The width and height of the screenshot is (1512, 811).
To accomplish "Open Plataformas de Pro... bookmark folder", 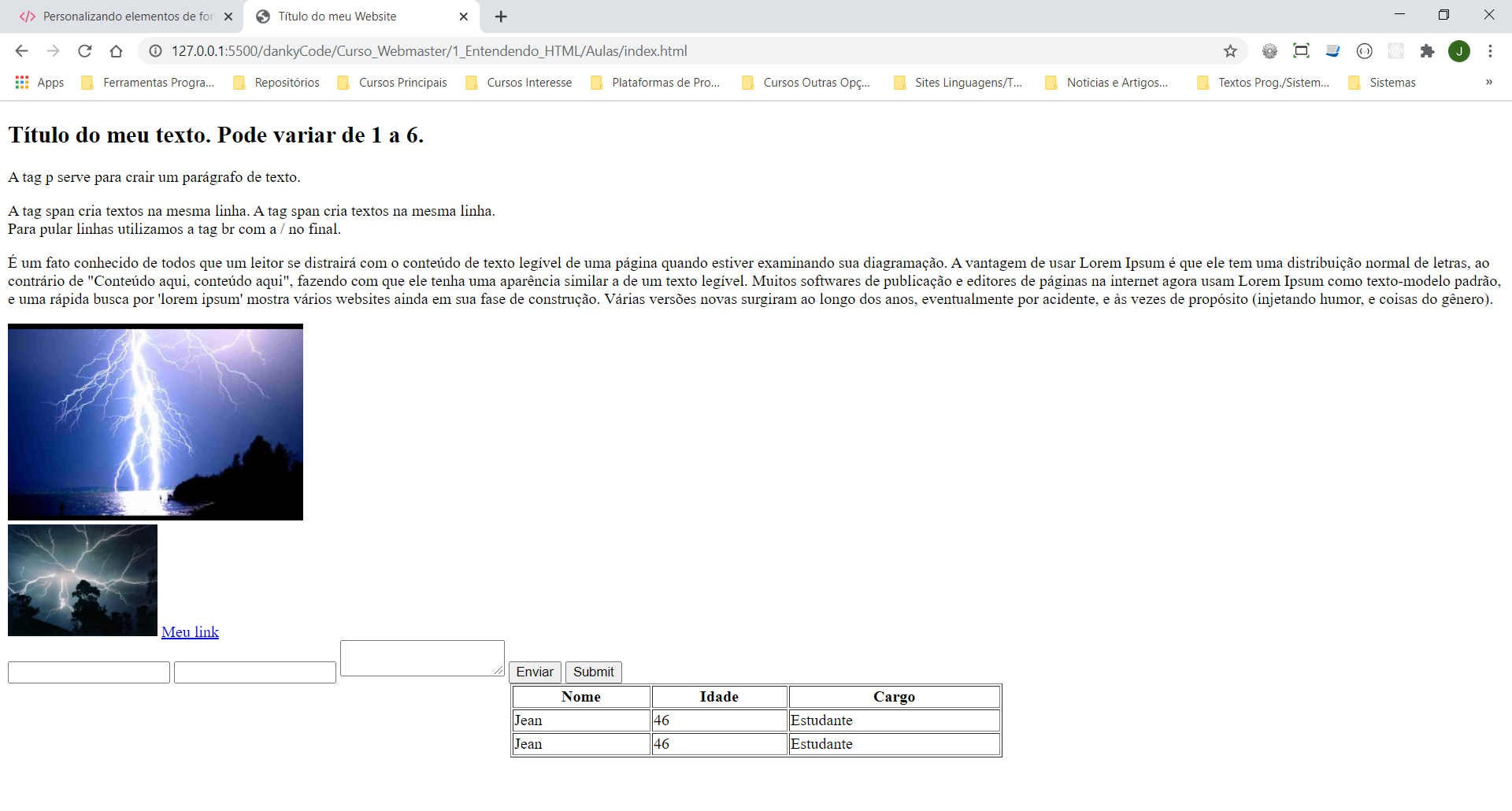I will [x=655, y=83].
